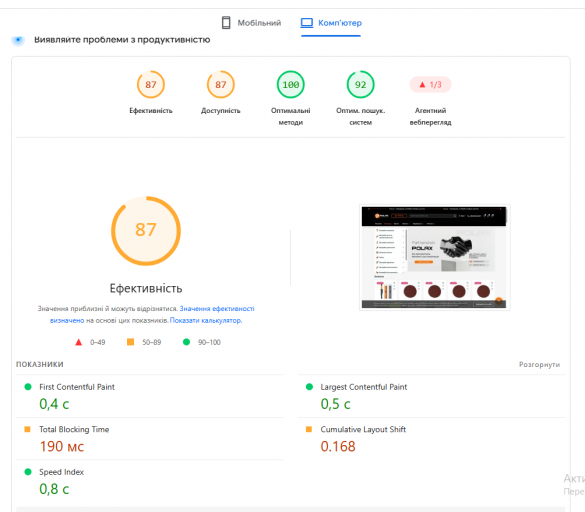Click the 190 мс value

pyautogui.click(x=62, y=446)
